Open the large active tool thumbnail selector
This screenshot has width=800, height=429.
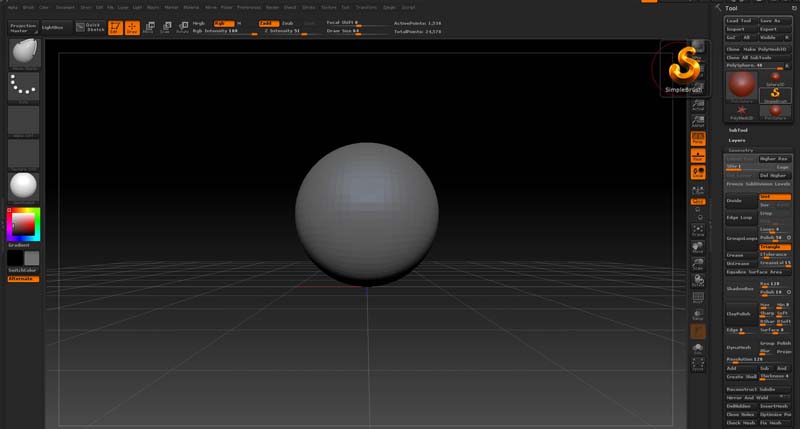tap(742, 87)
